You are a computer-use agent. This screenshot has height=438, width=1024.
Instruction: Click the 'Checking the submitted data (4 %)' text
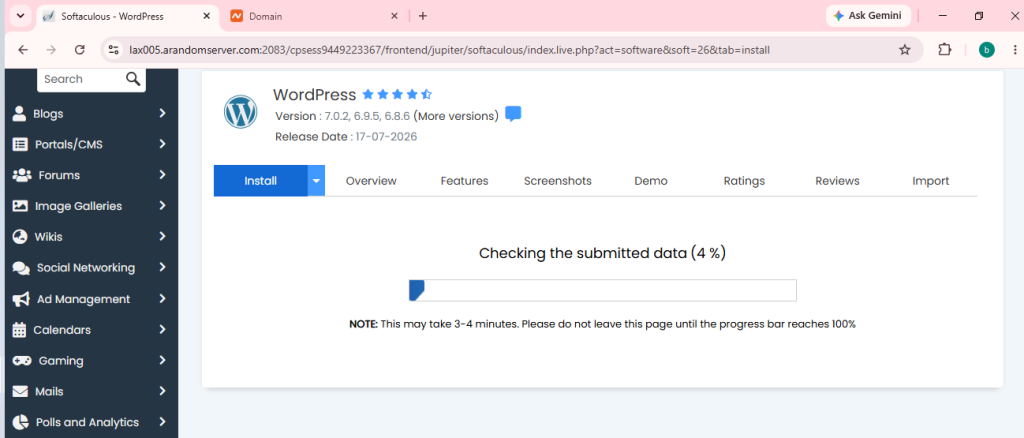pyautogui.click(x=602, y=253)
